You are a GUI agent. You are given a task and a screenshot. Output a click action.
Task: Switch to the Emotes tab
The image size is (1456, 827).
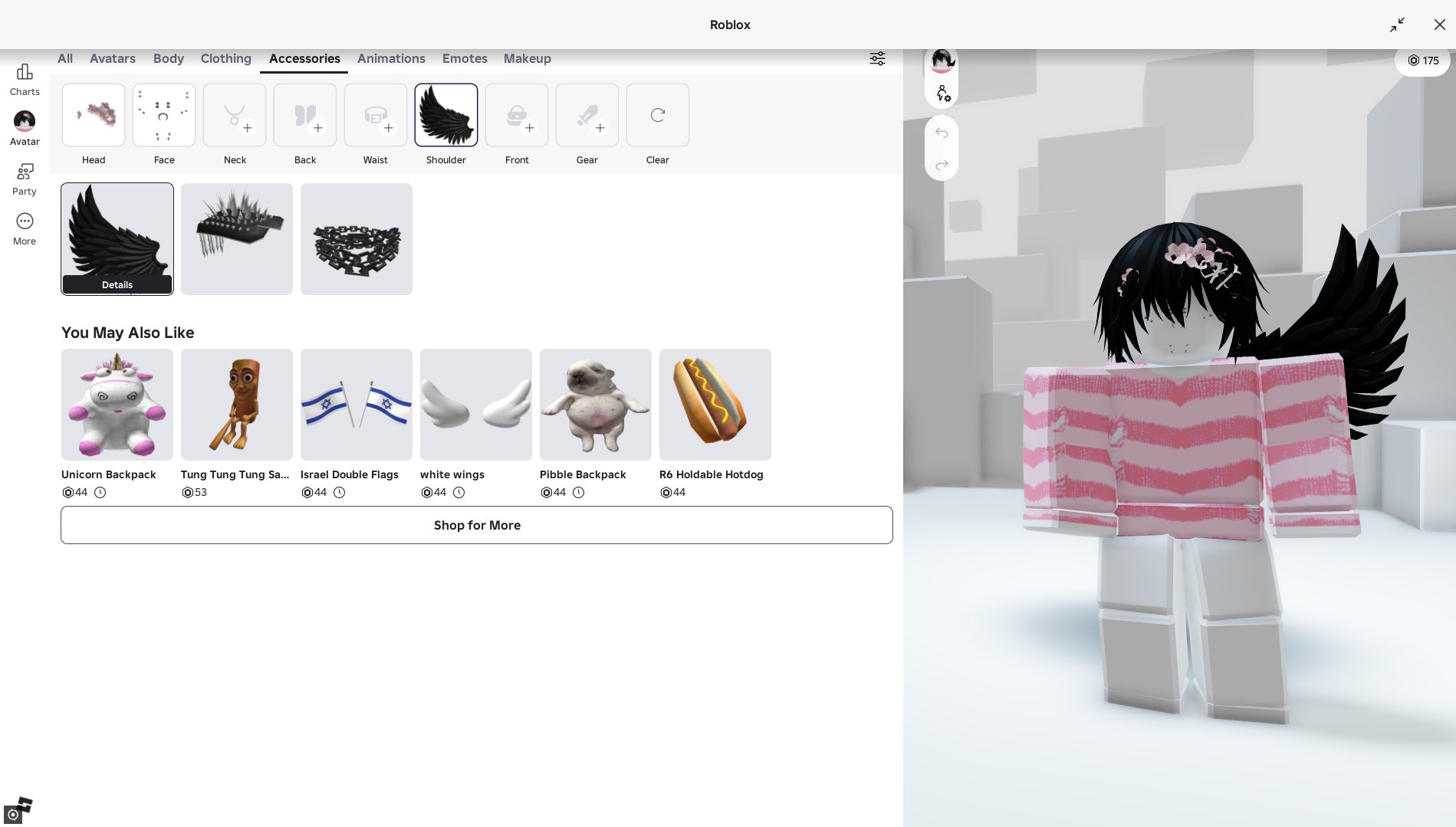pos(465,59)
